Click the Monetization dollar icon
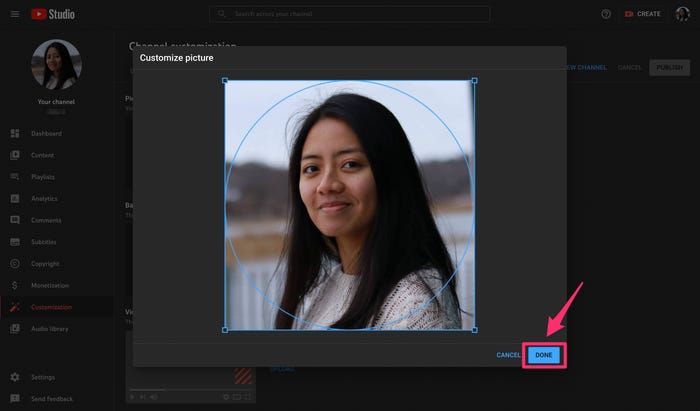Screen dimensions: 700x411 coord(15,285)
